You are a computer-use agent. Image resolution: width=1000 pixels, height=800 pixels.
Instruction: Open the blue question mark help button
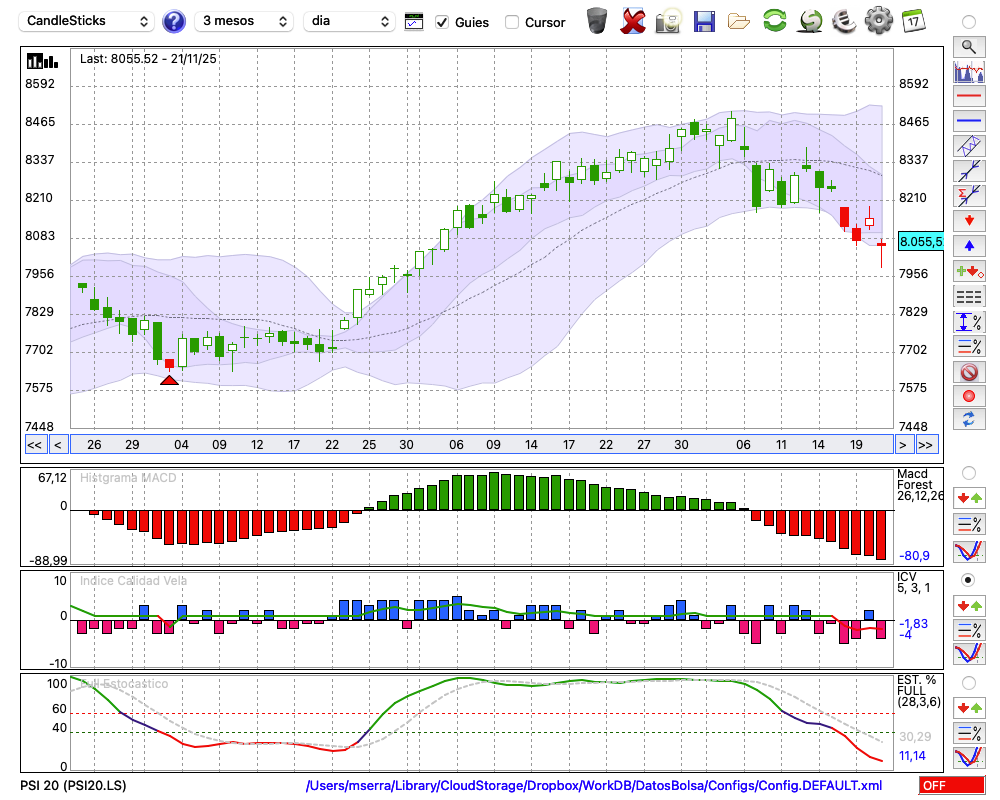[x=173, y=22]
